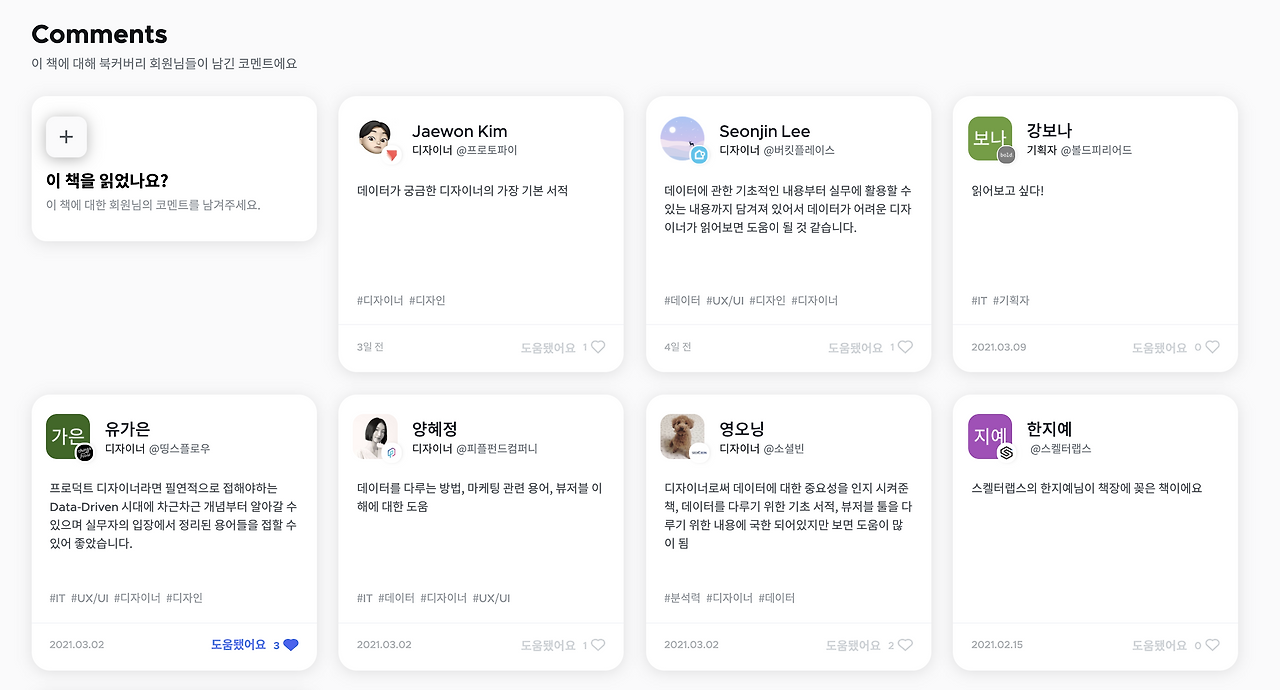Screen dimensions: 1280x690
Task: Open the #UX/UI tag on 양혜정's card
Action: point(492,597)
